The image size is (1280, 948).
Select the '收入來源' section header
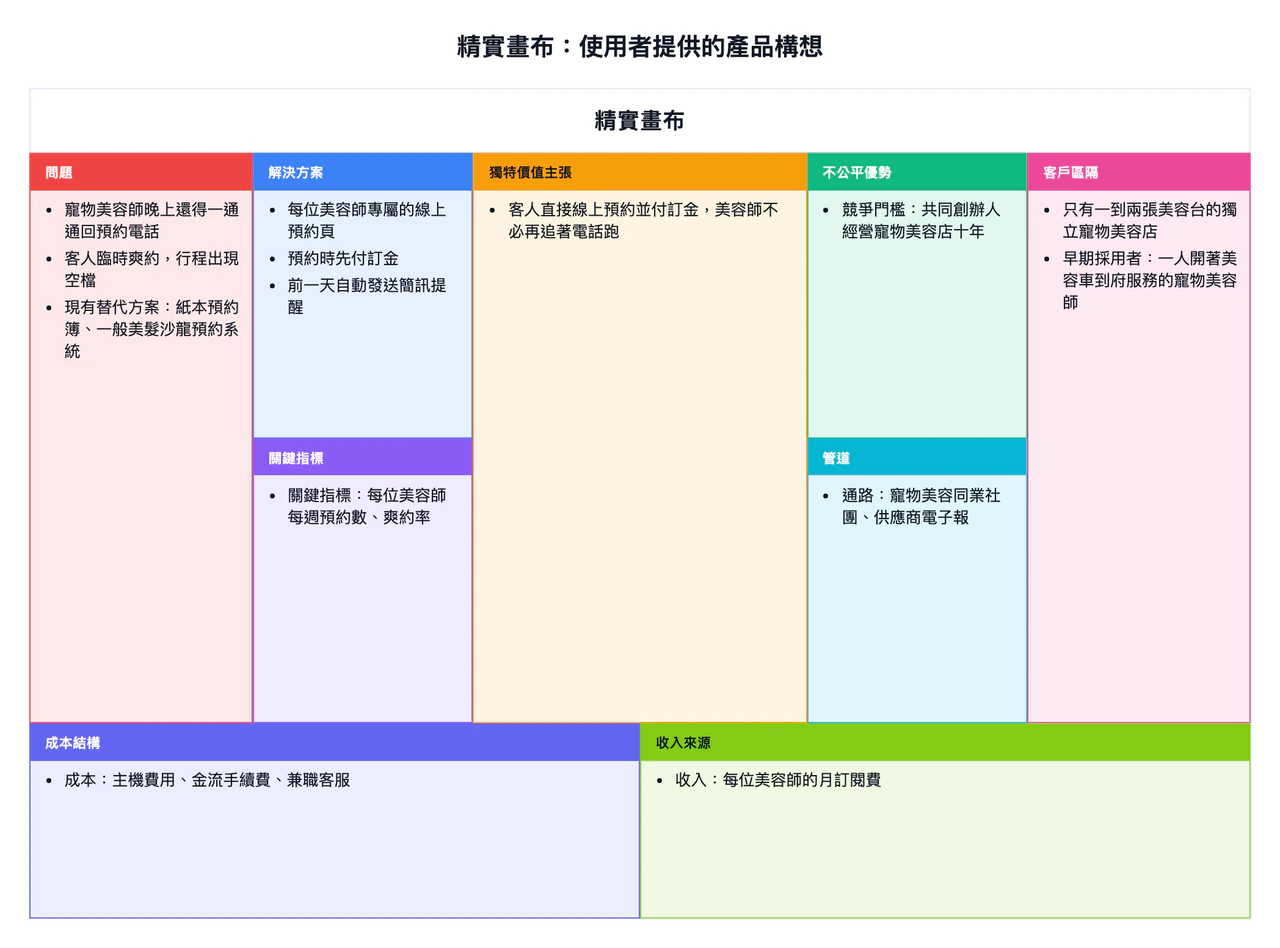point(945,743)
